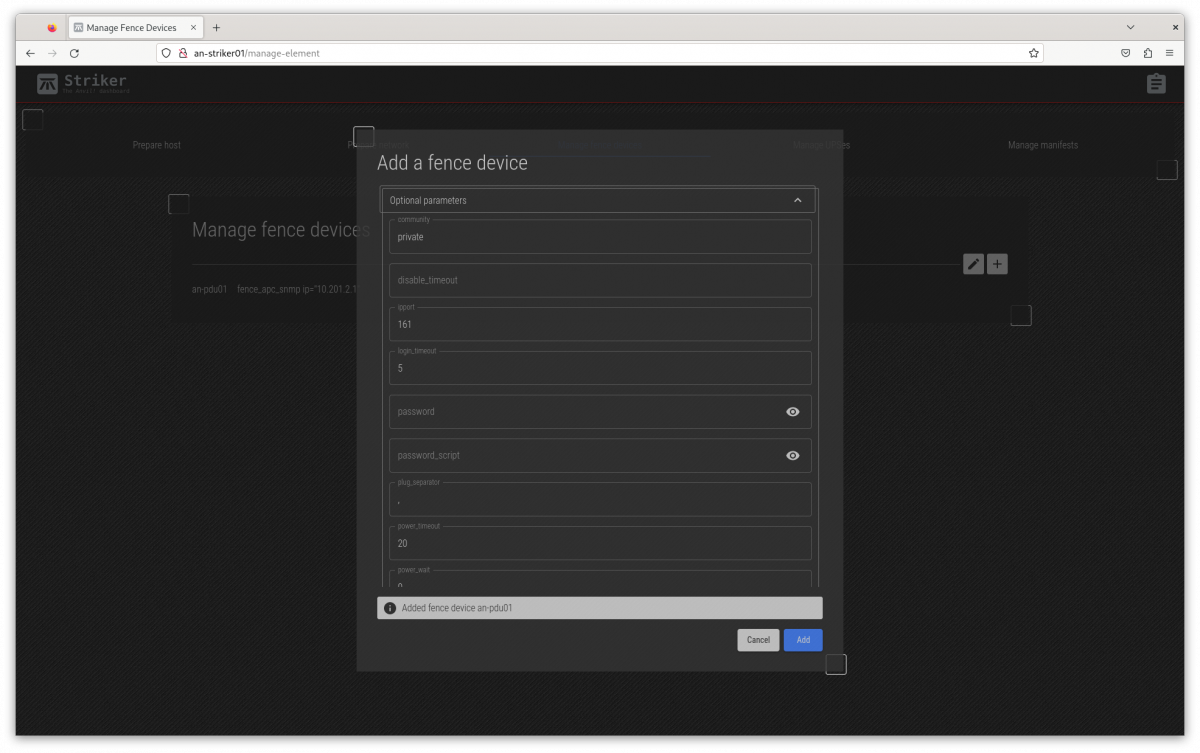Click the community input field
Image resolution: width=1200 pixels, height=753 pixels.
(600, 237)
